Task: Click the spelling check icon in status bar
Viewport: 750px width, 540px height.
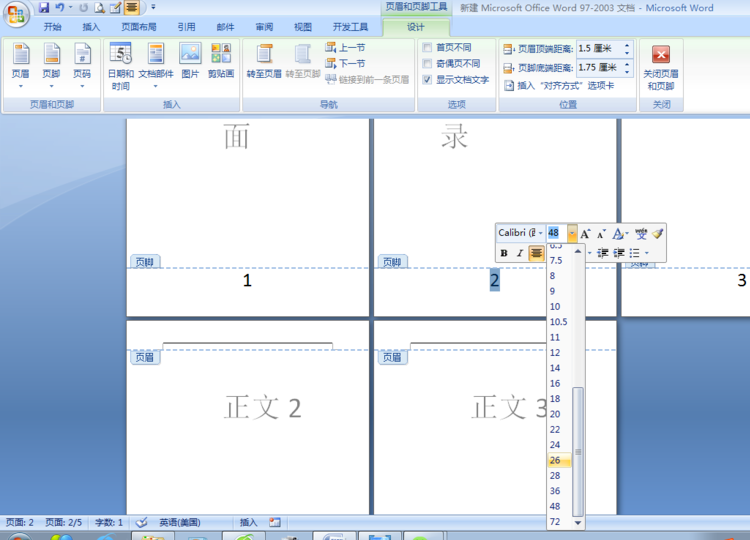Action: coord(142,522)
